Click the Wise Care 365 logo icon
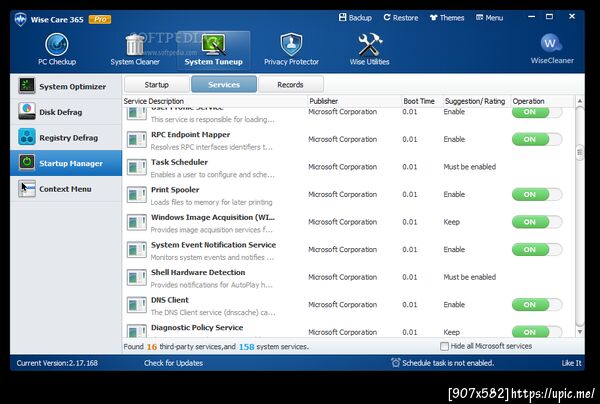Image resolution: width=600 pixels, height=404 pixels. 21,19
